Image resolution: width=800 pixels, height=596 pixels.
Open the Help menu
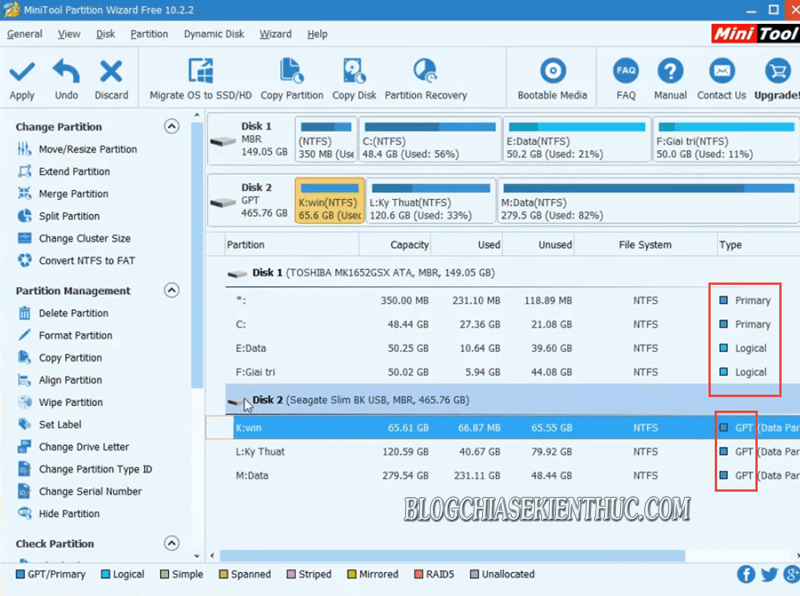point(317,34)
